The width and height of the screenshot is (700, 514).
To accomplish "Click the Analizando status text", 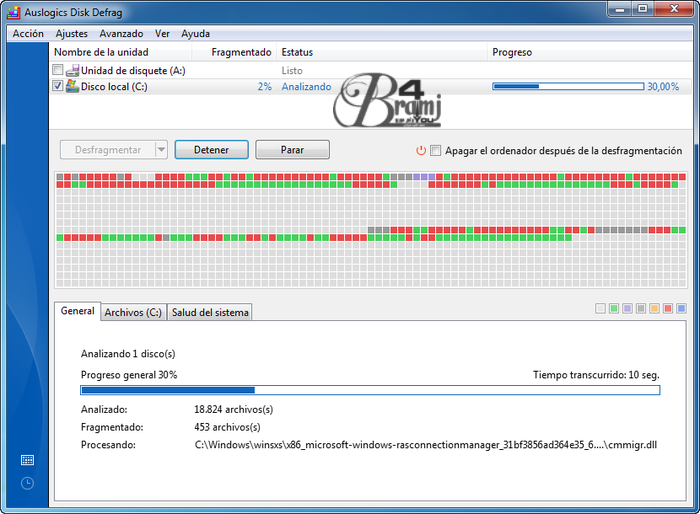I will pos(306,87).
